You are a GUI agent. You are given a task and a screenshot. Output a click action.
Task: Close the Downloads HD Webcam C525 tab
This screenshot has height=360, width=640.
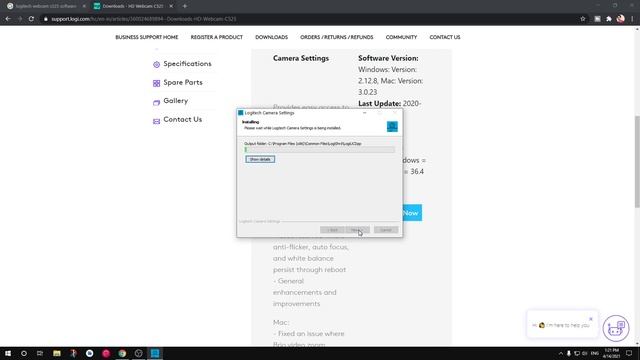tap(171, 6)
